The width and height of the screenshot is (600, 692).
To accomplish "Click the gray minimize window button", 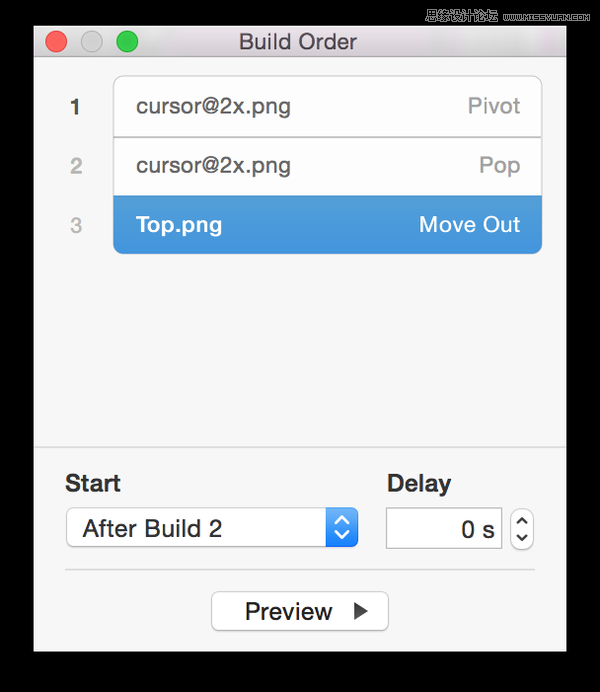I will click(x=92, y=41).
